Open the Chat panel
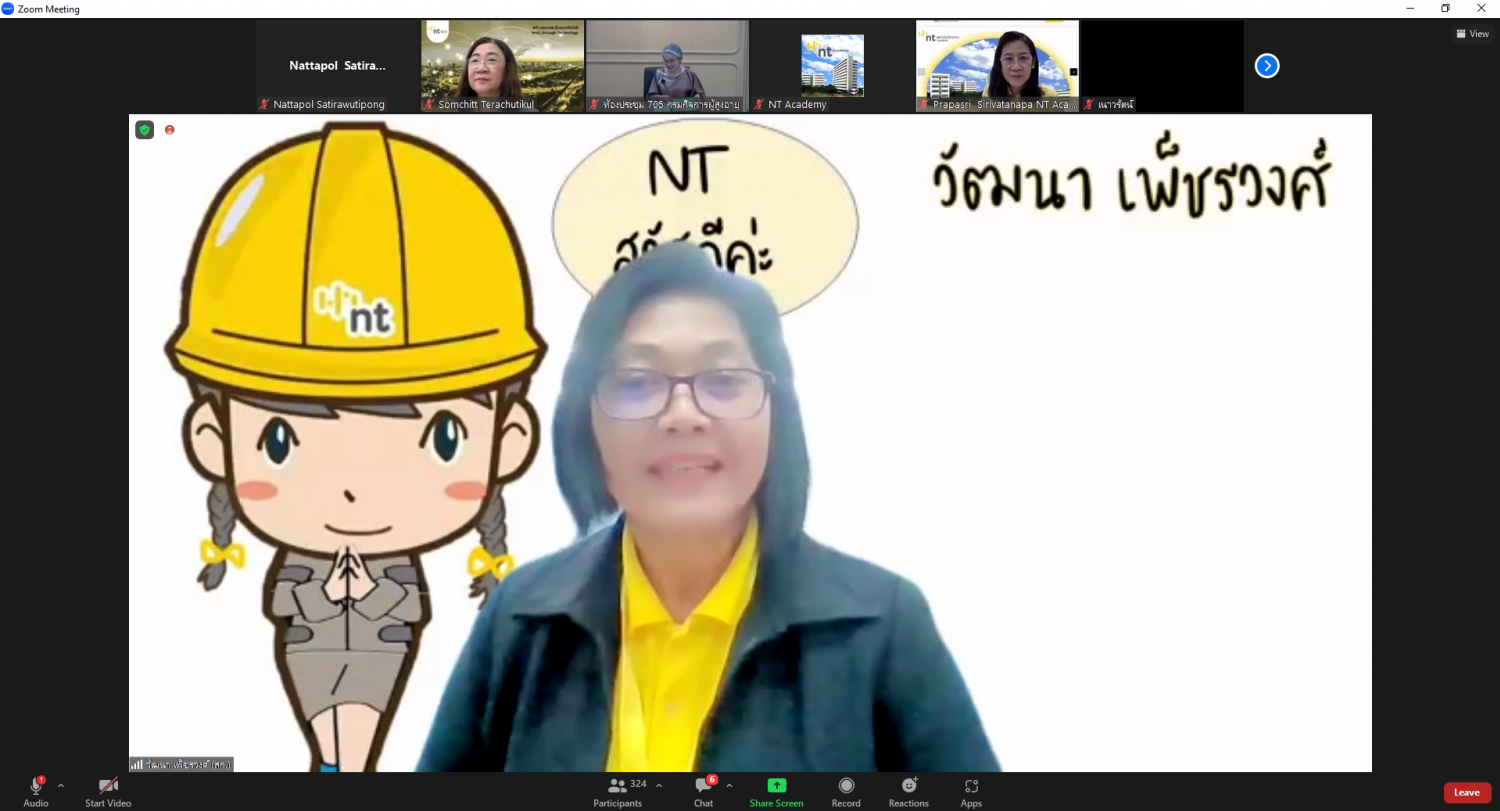This screenshot has height=811, width=1500. (704, 792)
